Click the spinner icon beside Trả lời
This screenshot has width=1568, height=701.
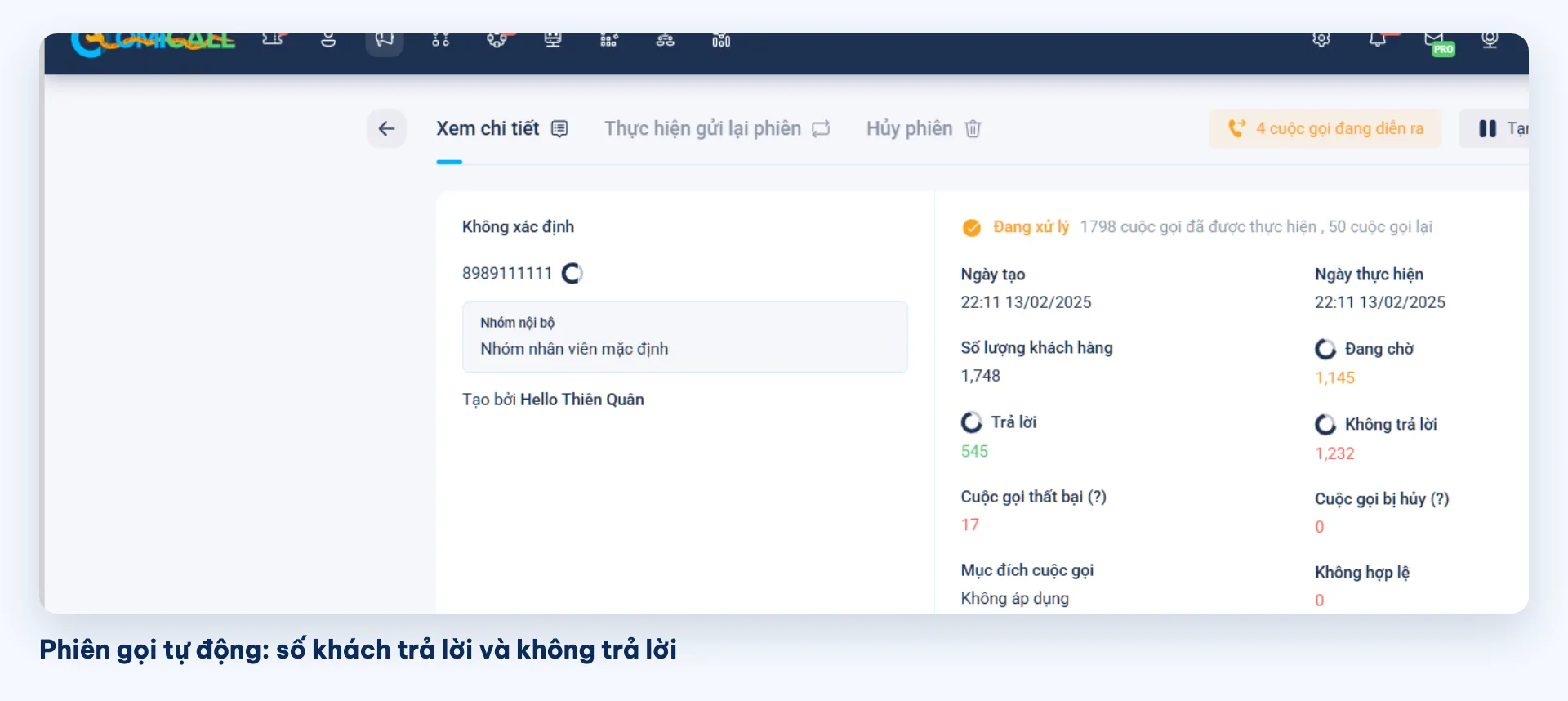point(972,422)
